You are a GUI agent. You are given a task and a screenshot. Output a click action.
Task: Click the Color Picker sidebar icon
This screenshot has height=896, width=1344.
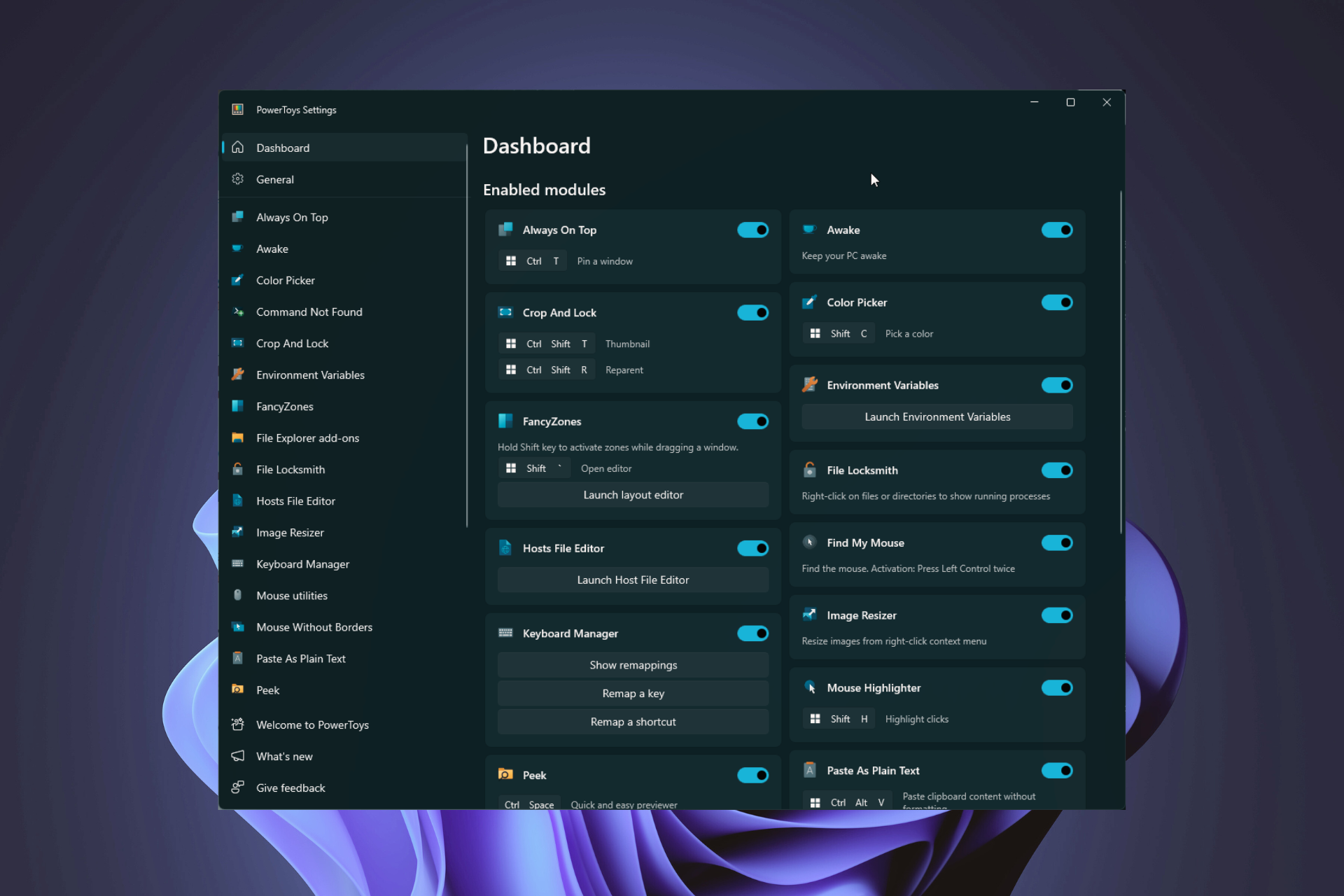tap(238, 280)
